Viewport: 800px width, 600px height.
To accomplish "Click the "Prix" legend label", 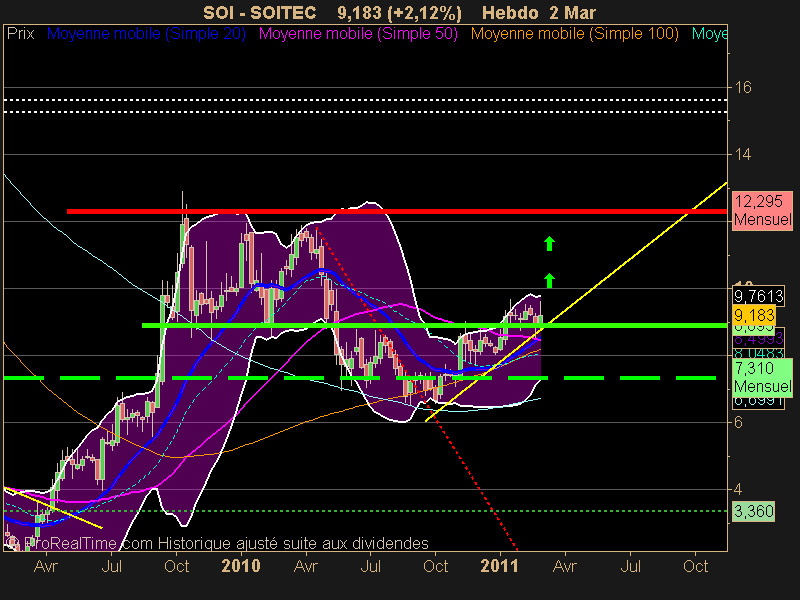I will tap(20, 34).
